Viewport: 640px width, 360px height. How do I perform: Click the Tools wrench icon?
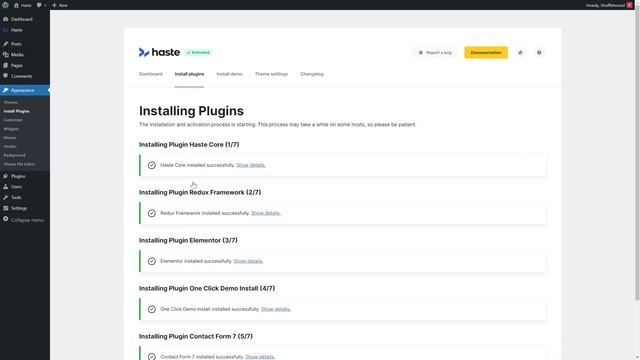point(6,197)
